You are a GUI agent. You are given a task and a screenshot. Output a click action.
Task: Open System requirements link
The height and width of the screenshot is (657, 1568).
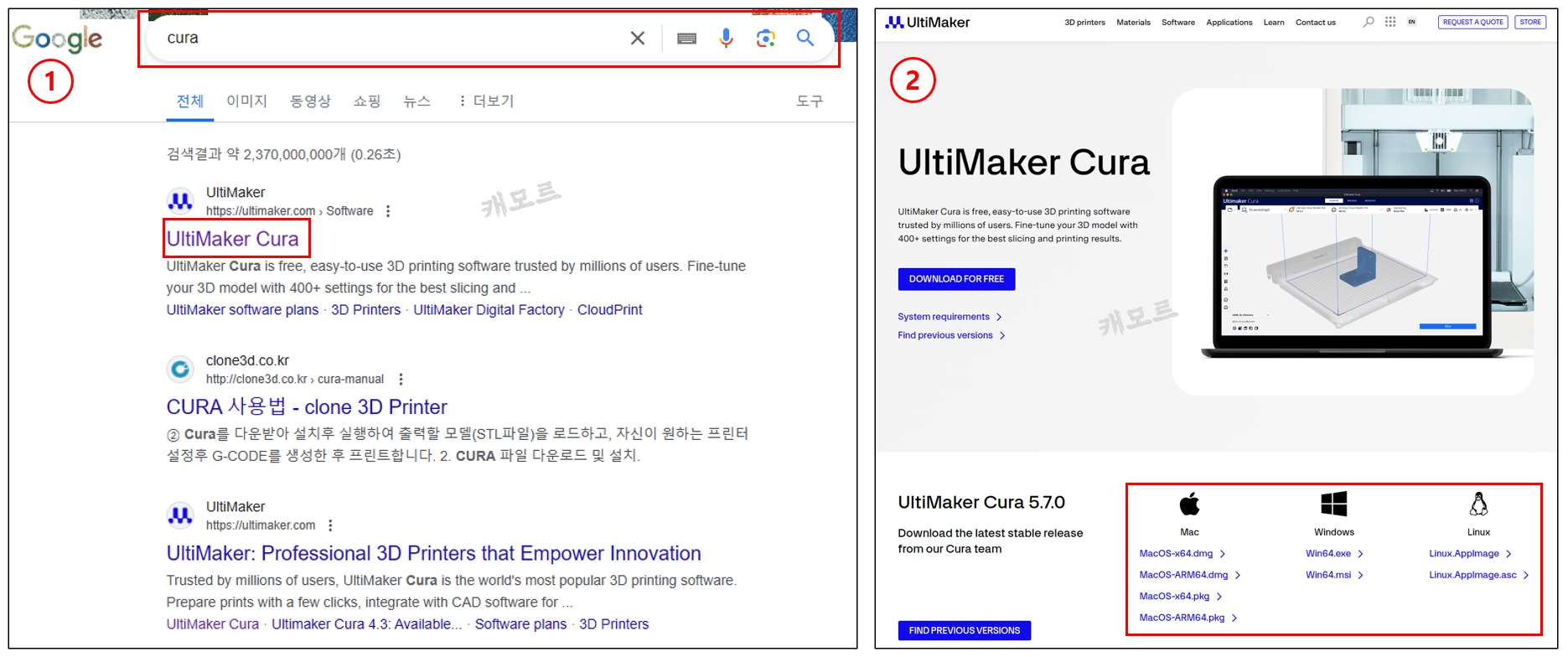[950, 317]
